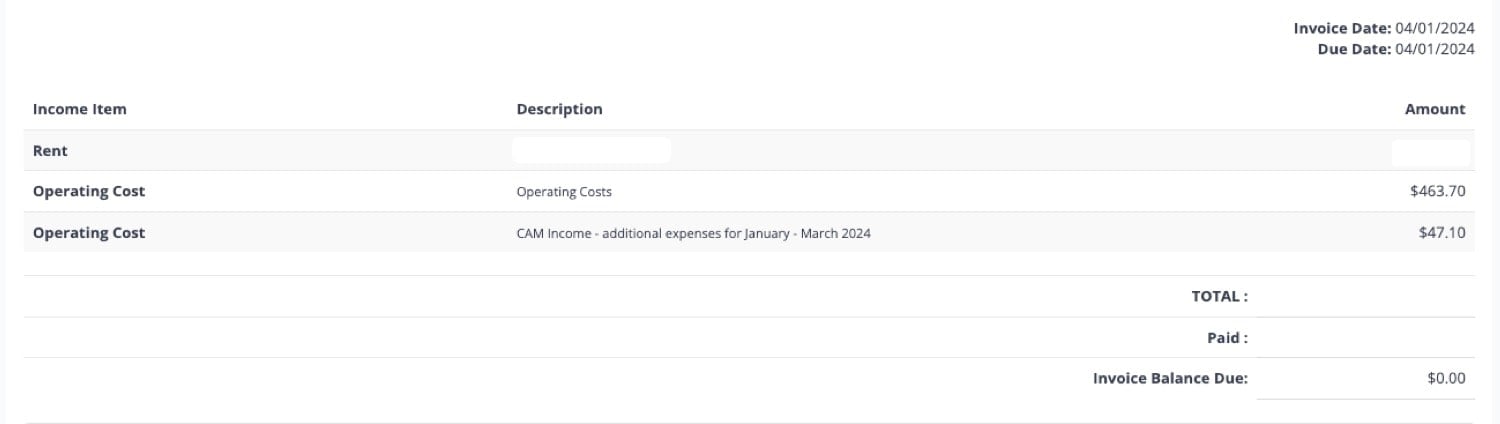1500x424 pixels.
Task: Click the CAM Income additional expenses description
Action: pyautogui.click(x=693, y=234)
